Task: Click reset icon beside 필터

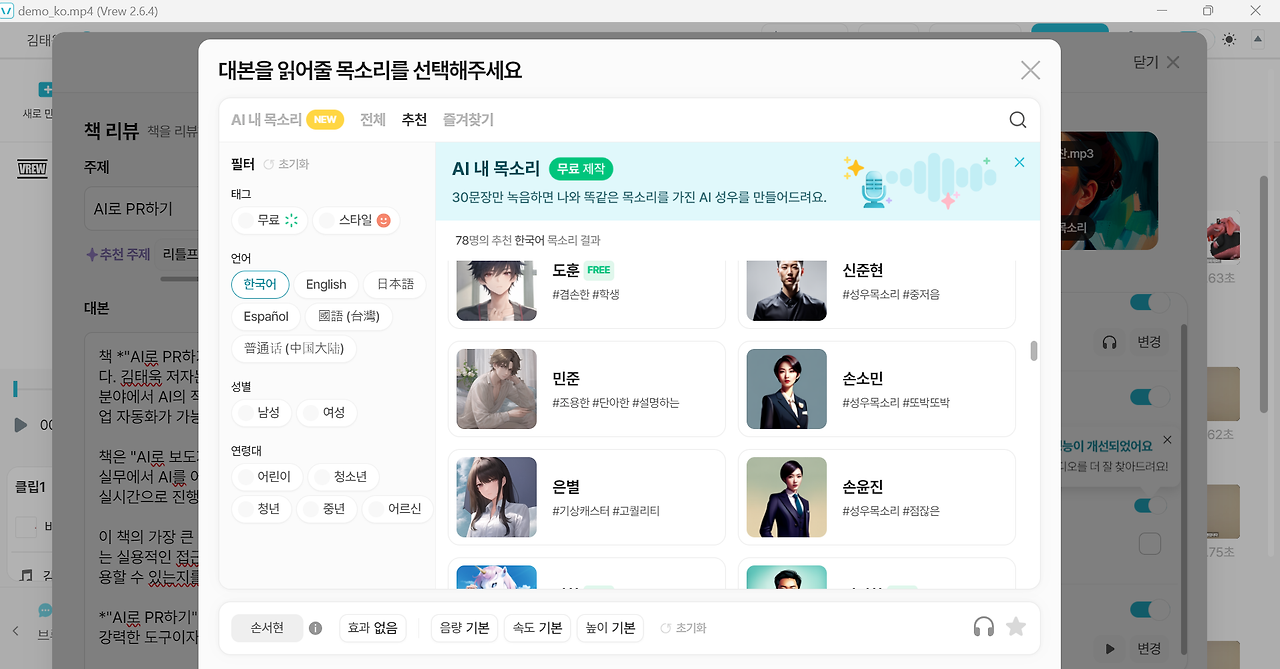Action: click(x=268, y=164)
